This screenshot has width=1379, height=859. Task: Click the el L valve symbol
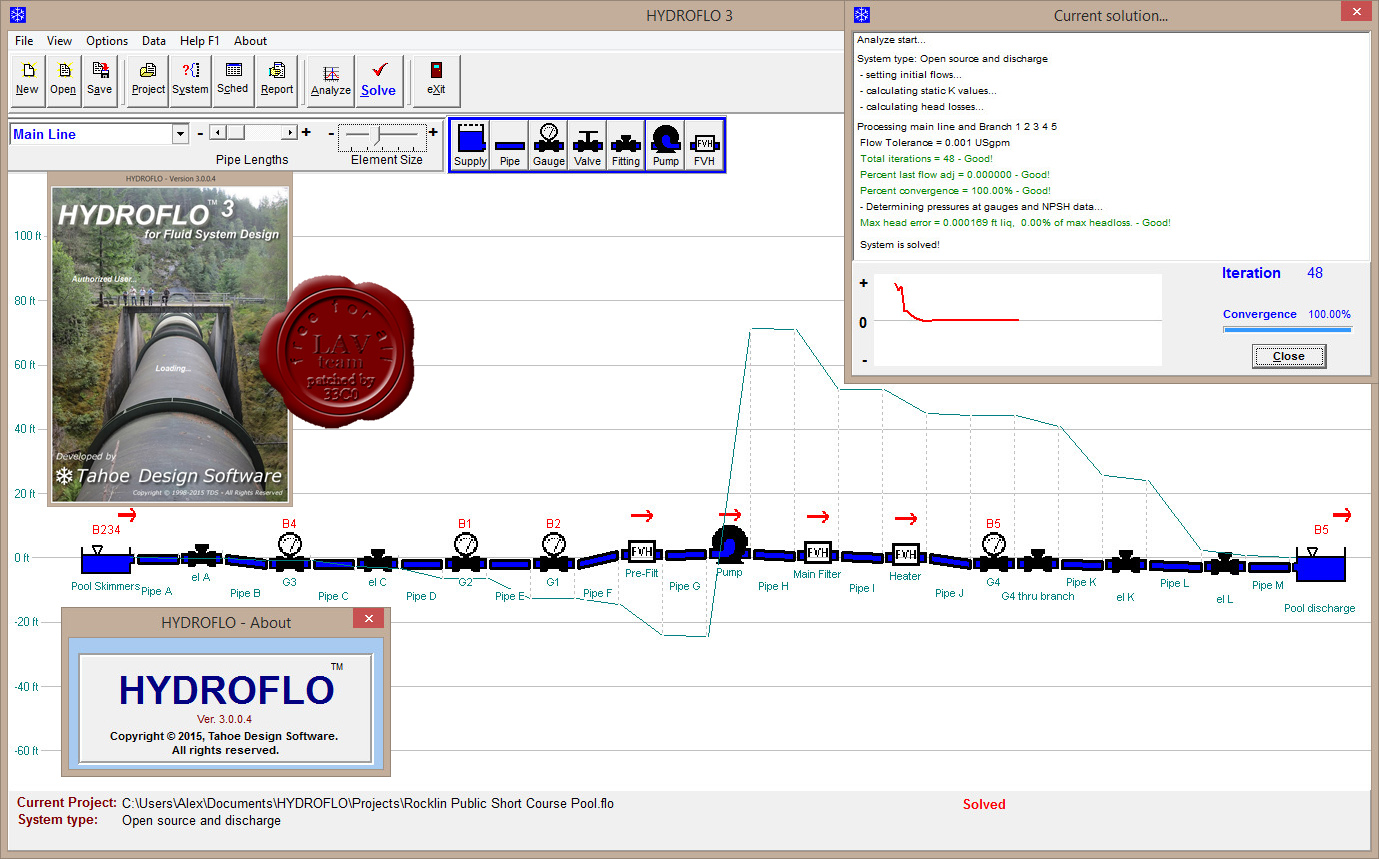1226,565
